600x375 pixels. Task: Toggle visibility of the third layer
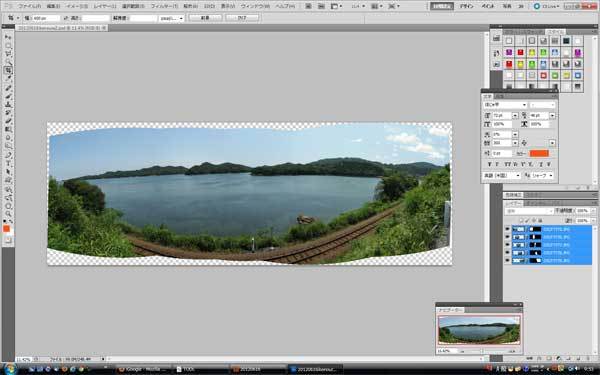coord(507,245)
